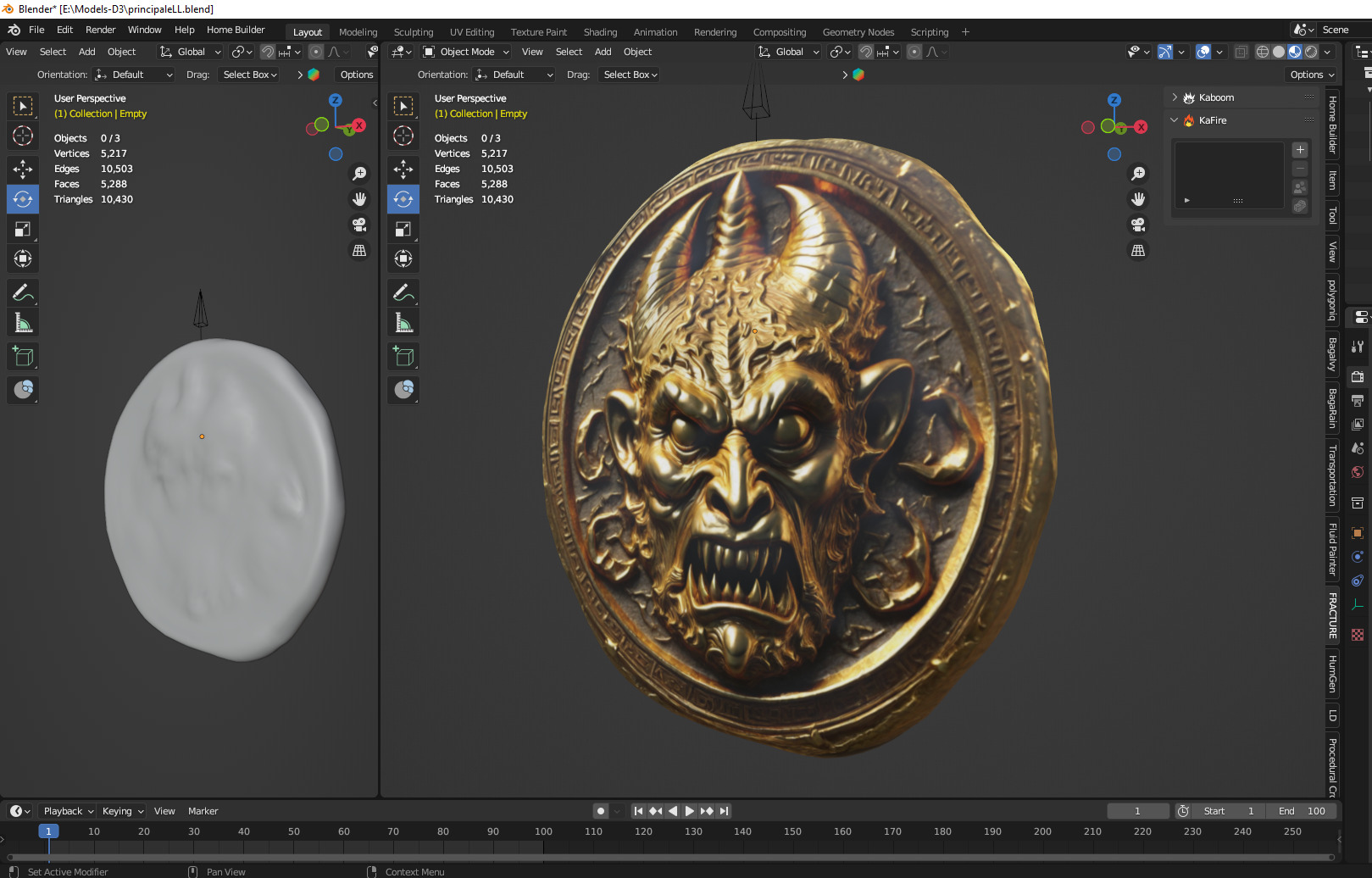Viewport: 1372px width, 878px height.
Task: Click Options button in left viewport
Action: point(357,75)
